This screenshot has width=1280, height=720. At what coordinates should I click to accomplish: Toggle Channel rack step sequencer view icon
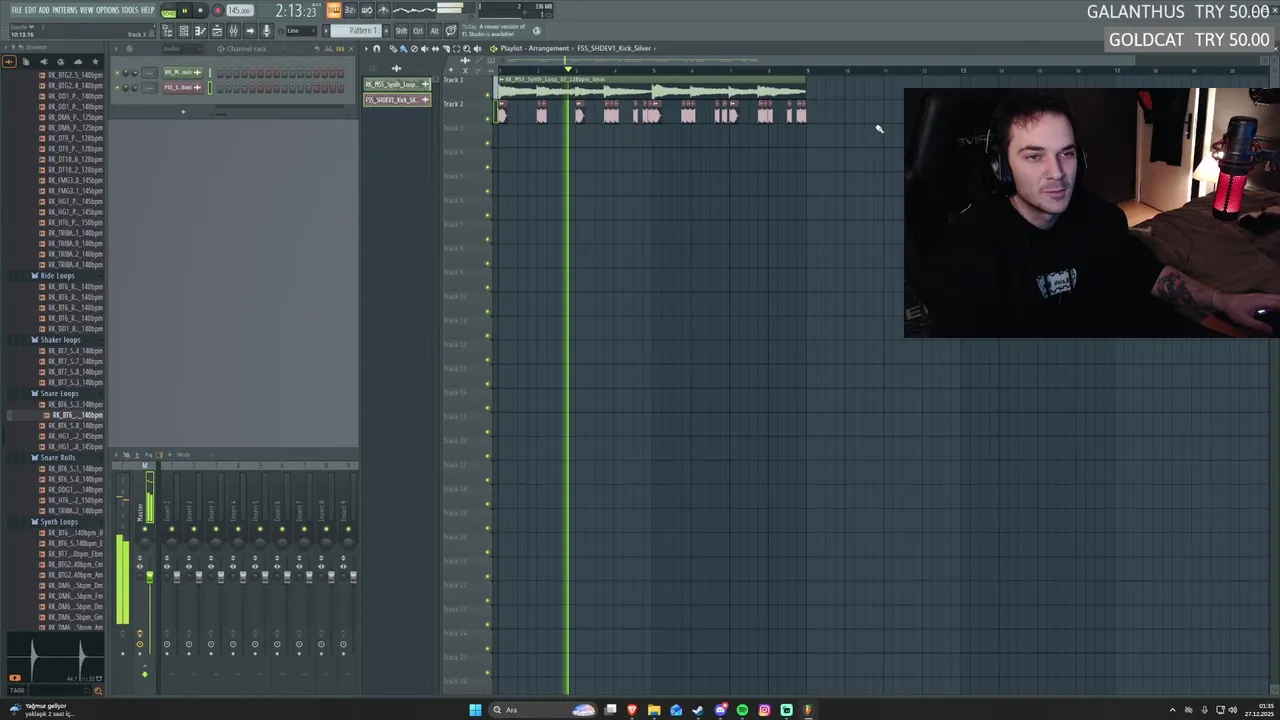[340, 48]
